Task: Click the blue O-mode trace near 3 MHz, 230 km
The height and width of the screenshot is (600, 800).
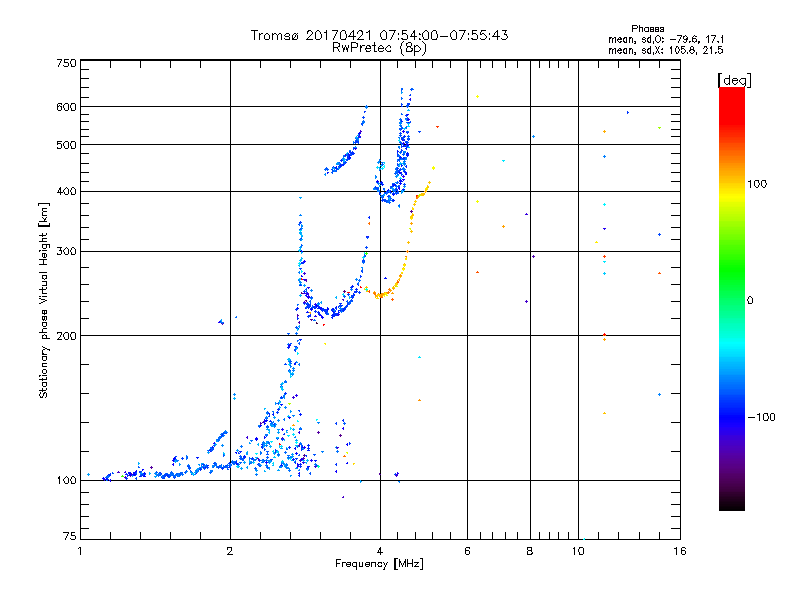Action: [x=327, y=310]
